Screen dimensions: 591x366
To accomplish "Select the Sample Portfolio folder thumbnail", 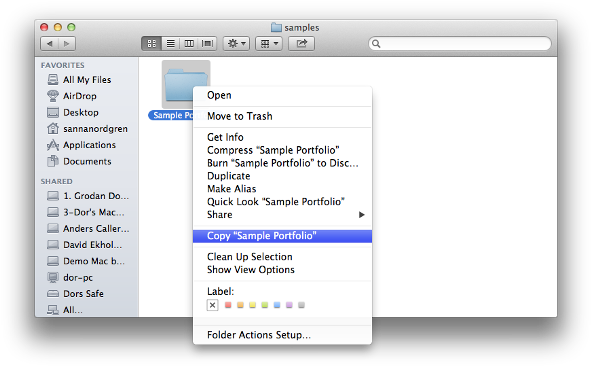I will tap(186, 84).
